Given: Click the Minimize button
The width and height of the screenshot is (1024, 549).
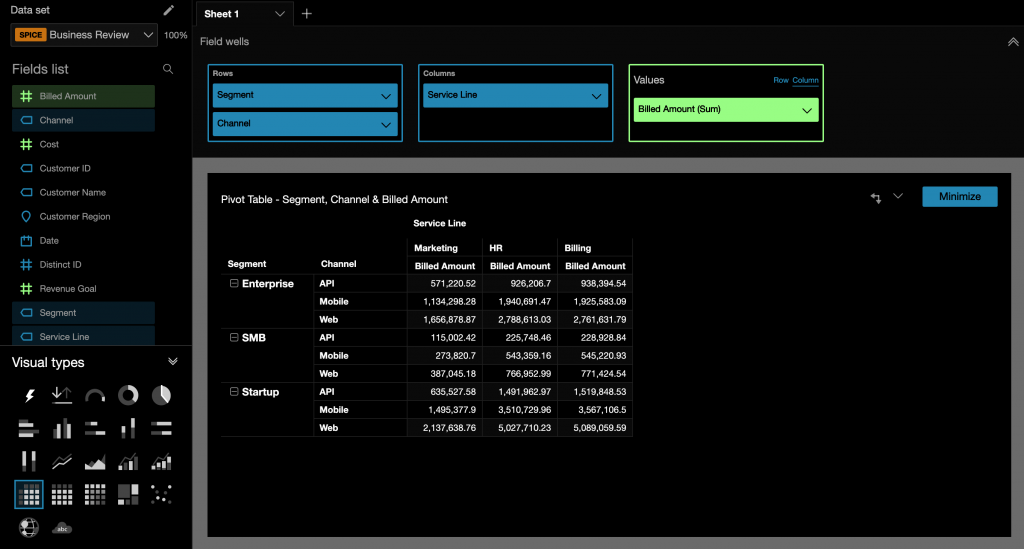Looking at the screenshot, I should click(x=959, y=196).
